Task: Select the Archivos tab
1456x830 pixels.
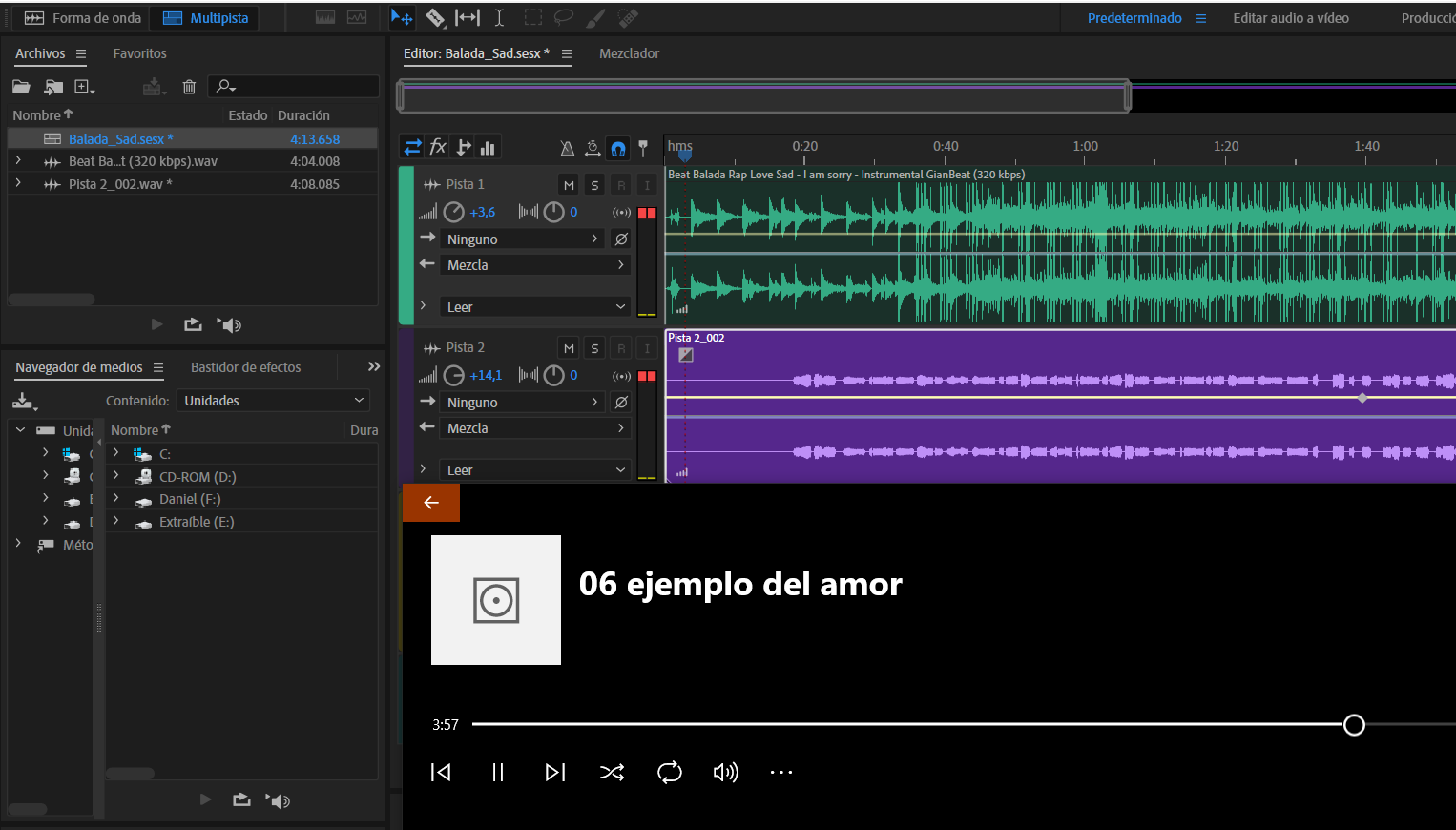Action: click(40, 54)
